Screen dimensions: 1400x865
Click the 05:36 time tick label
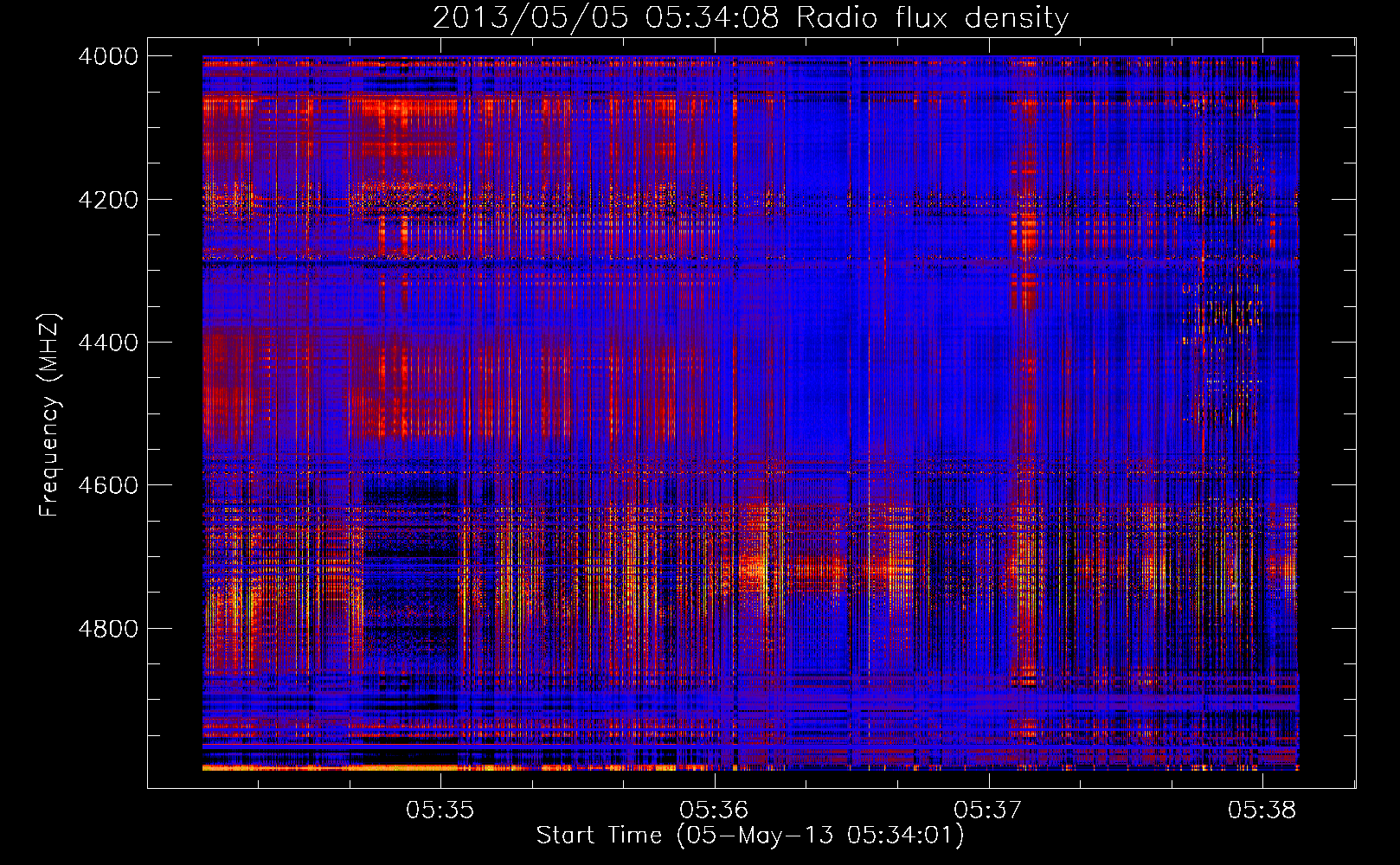[x=714, y=811]
